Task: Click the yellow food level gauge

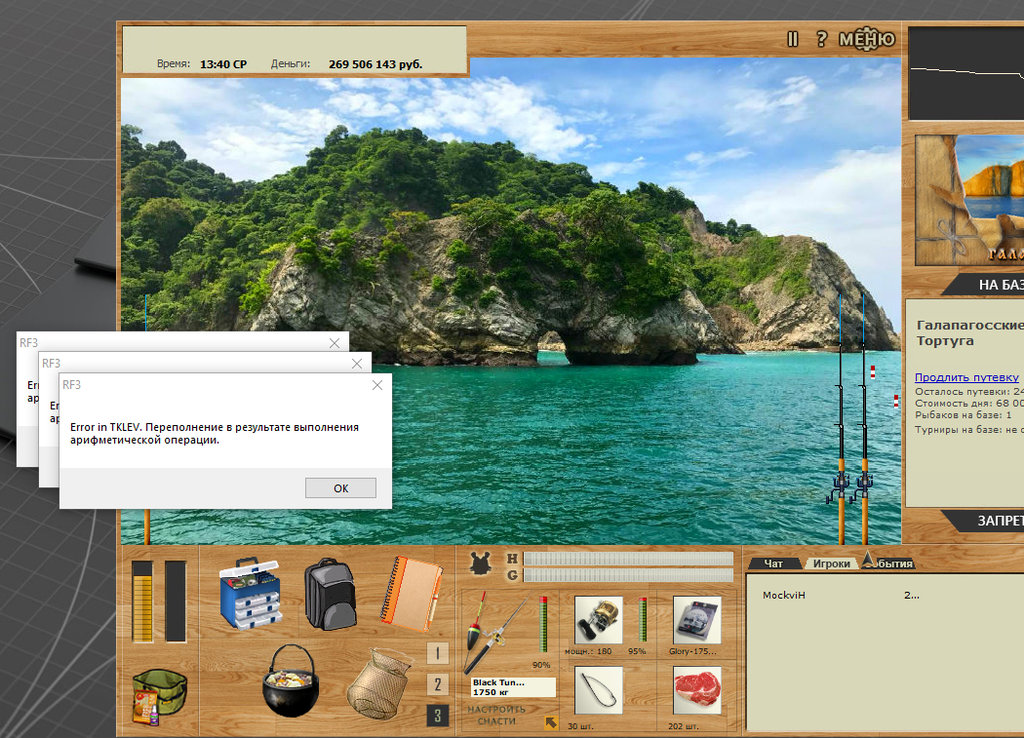Action: [142, 602]
